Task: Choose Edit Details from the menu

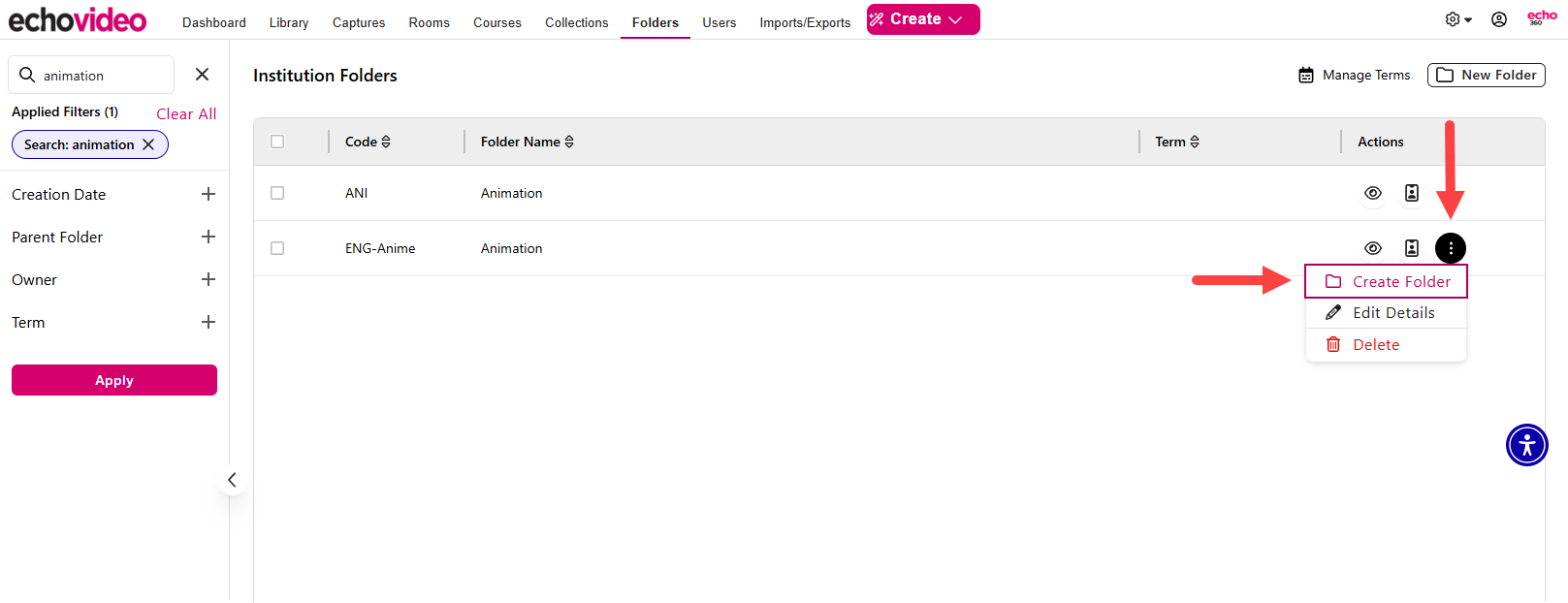Action: (x=1386, y=312)
